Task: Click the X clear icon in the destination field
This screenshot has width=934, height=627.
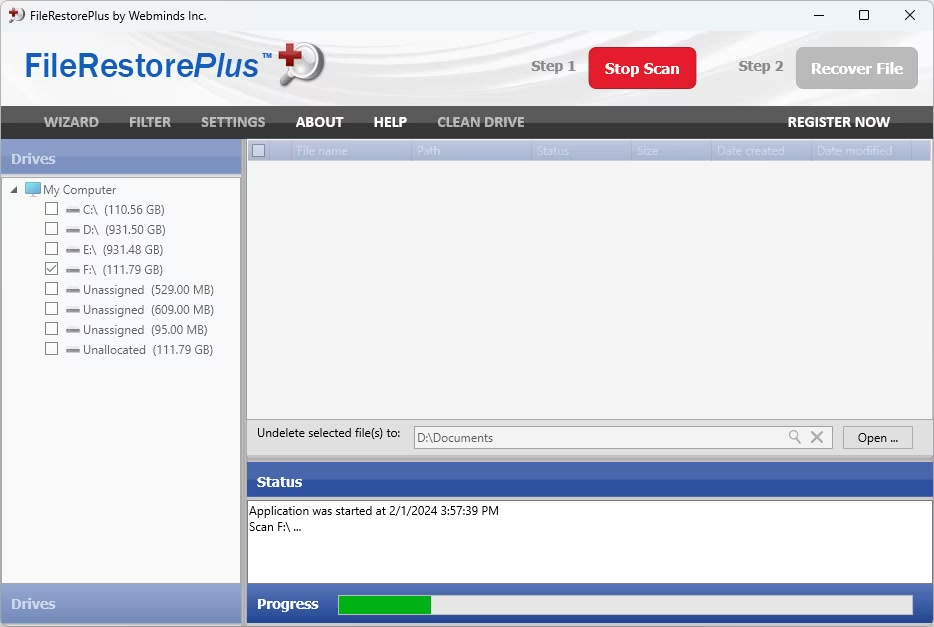Action: (x=817, y=437)
